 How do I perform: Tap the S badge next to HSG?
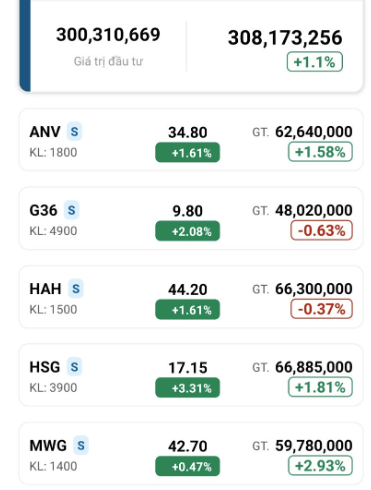74,367
